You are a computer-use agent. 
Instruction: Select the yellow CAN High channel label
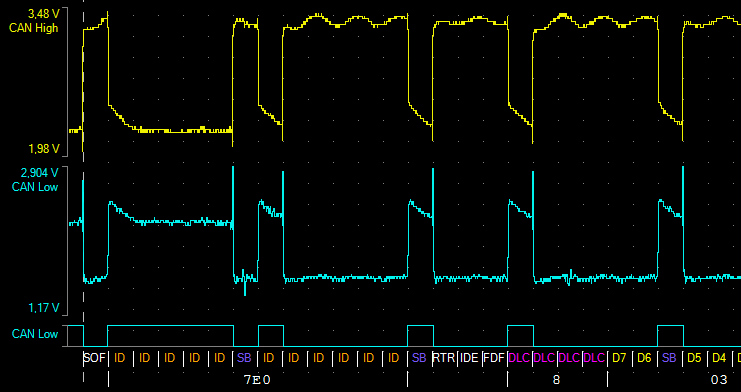(x=34, y=28)
